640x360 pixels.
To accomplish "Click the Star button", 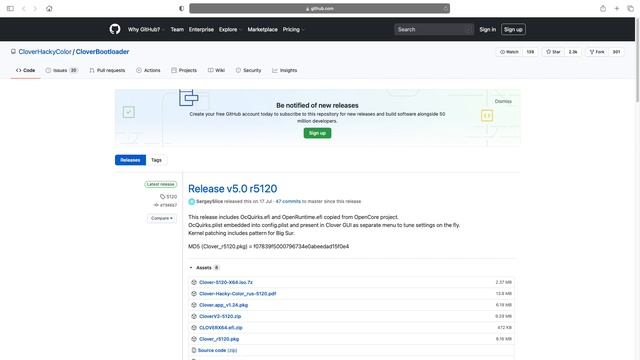I will pyautogui.click(x=553, y=52).
